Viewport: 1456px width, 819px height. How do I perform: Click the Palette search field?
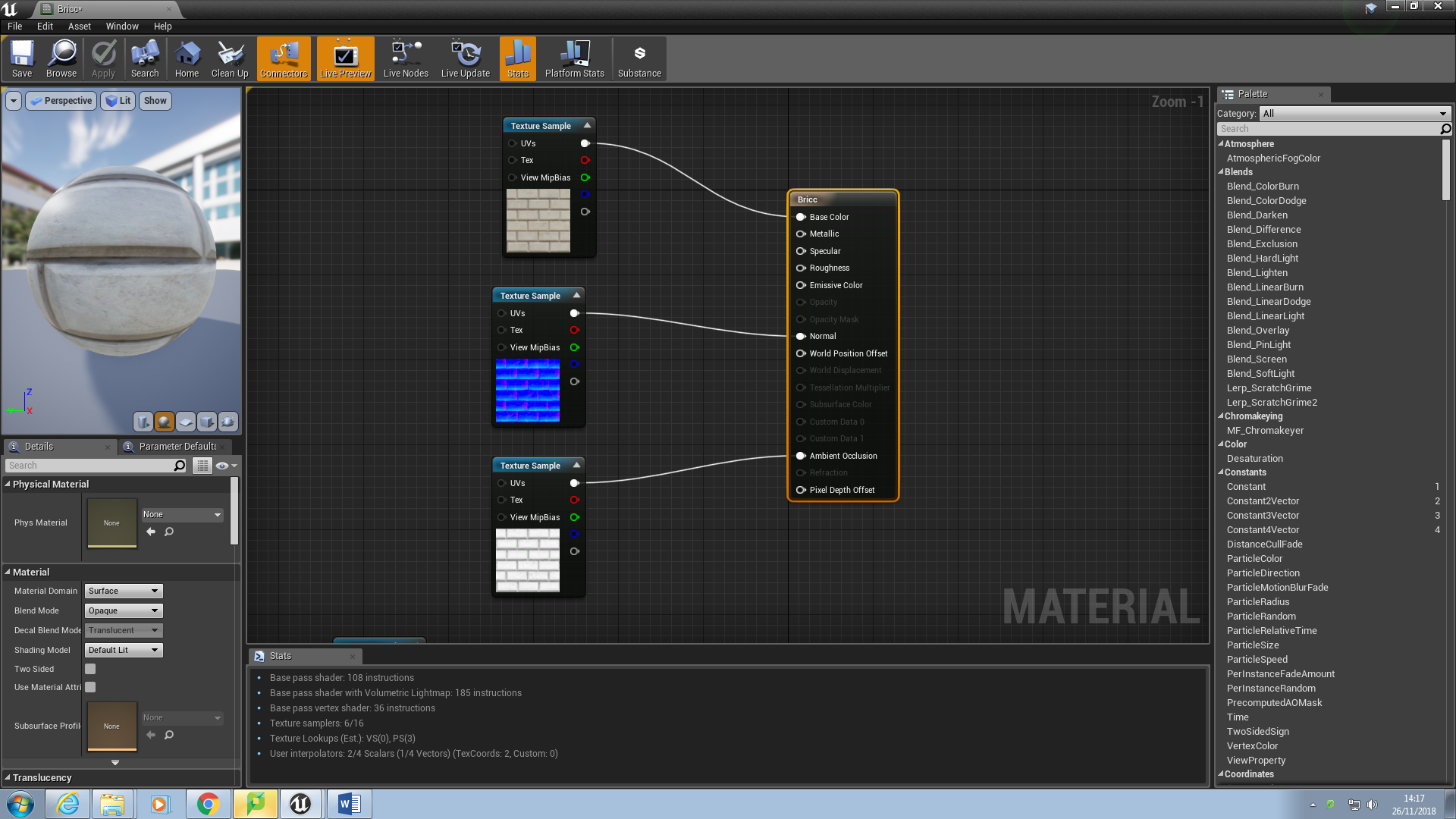point(1327,129)
